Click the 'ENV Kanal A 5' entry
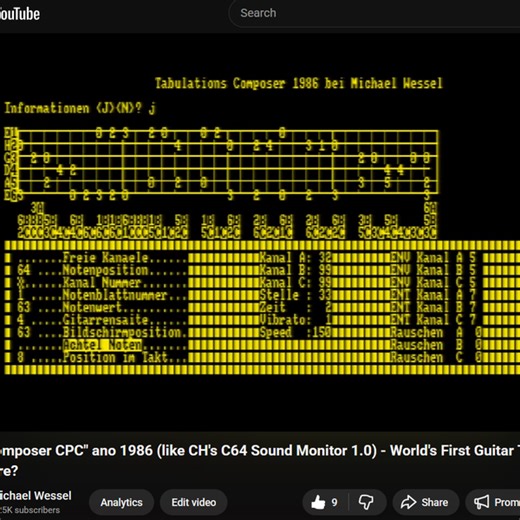The width and height of the screenshot is (520, 520). pos(433,258)
